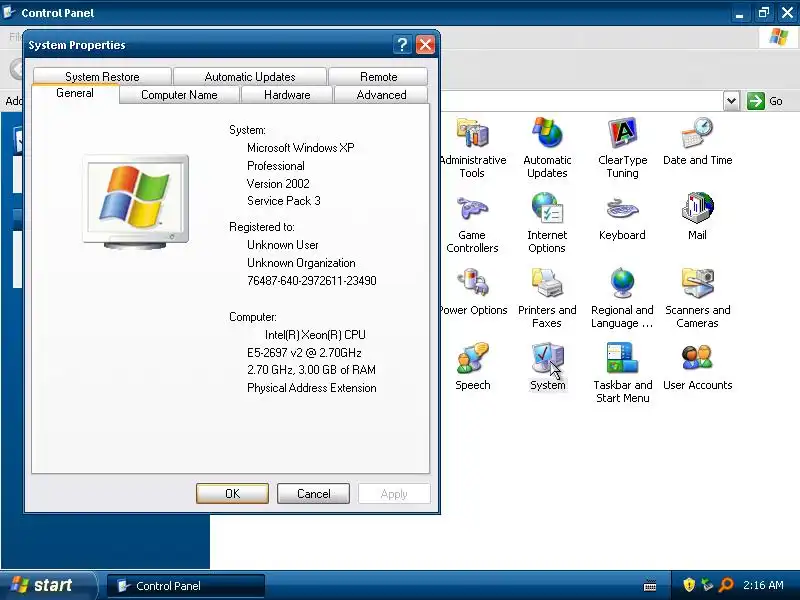Click the magnifier tray icon in taskbar
The image size is (800, 600).
726,585
